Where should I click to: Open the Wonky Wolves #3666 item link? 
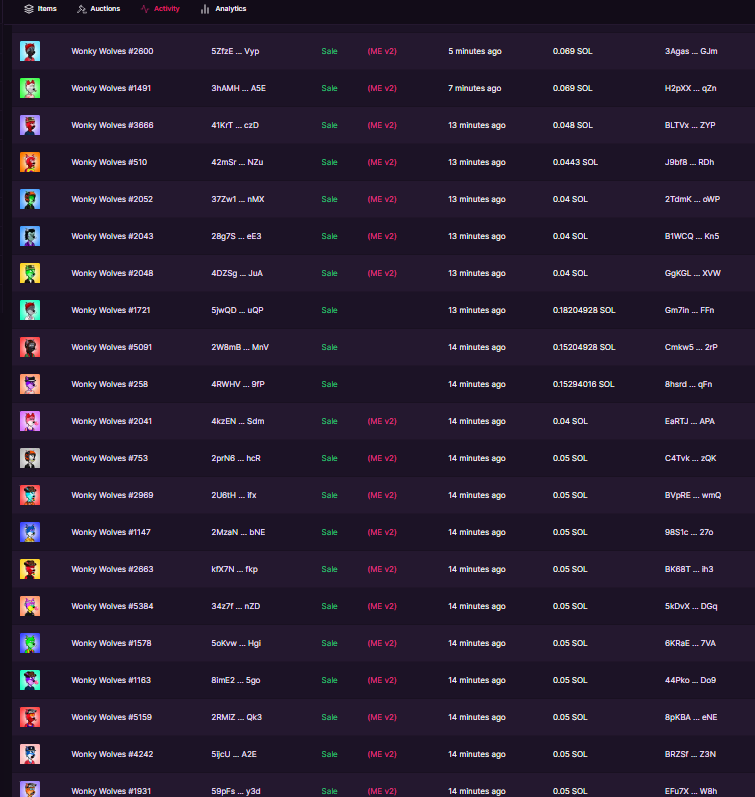[112, 125]
